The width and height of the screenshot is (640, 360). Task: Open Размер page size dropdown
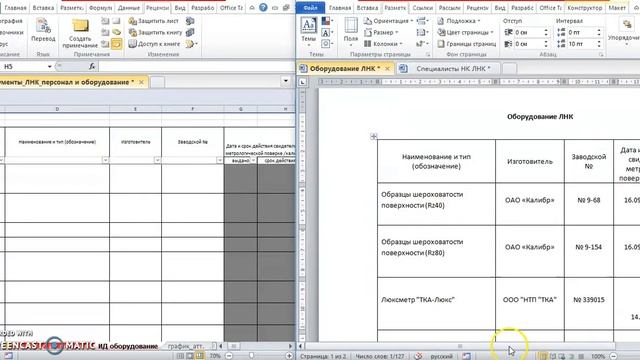(x=381, y=32)
